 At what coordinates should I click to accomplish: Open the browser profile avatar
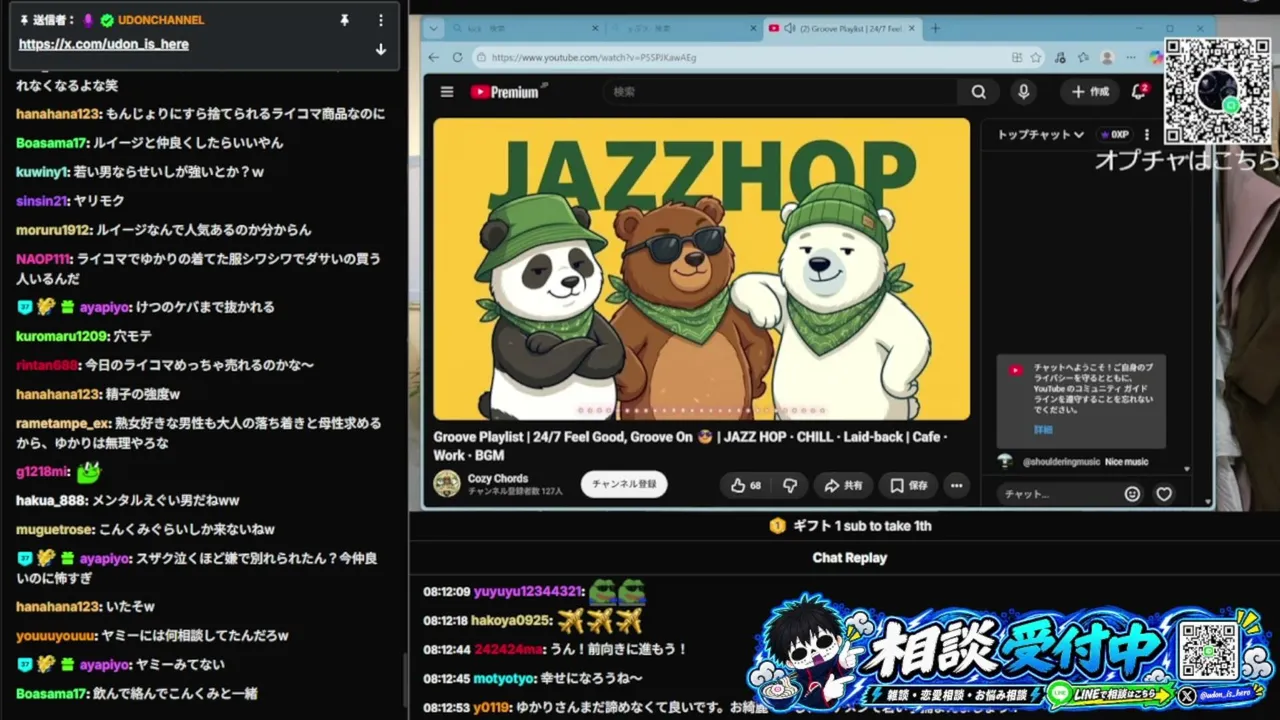[x=1107, y=58]
